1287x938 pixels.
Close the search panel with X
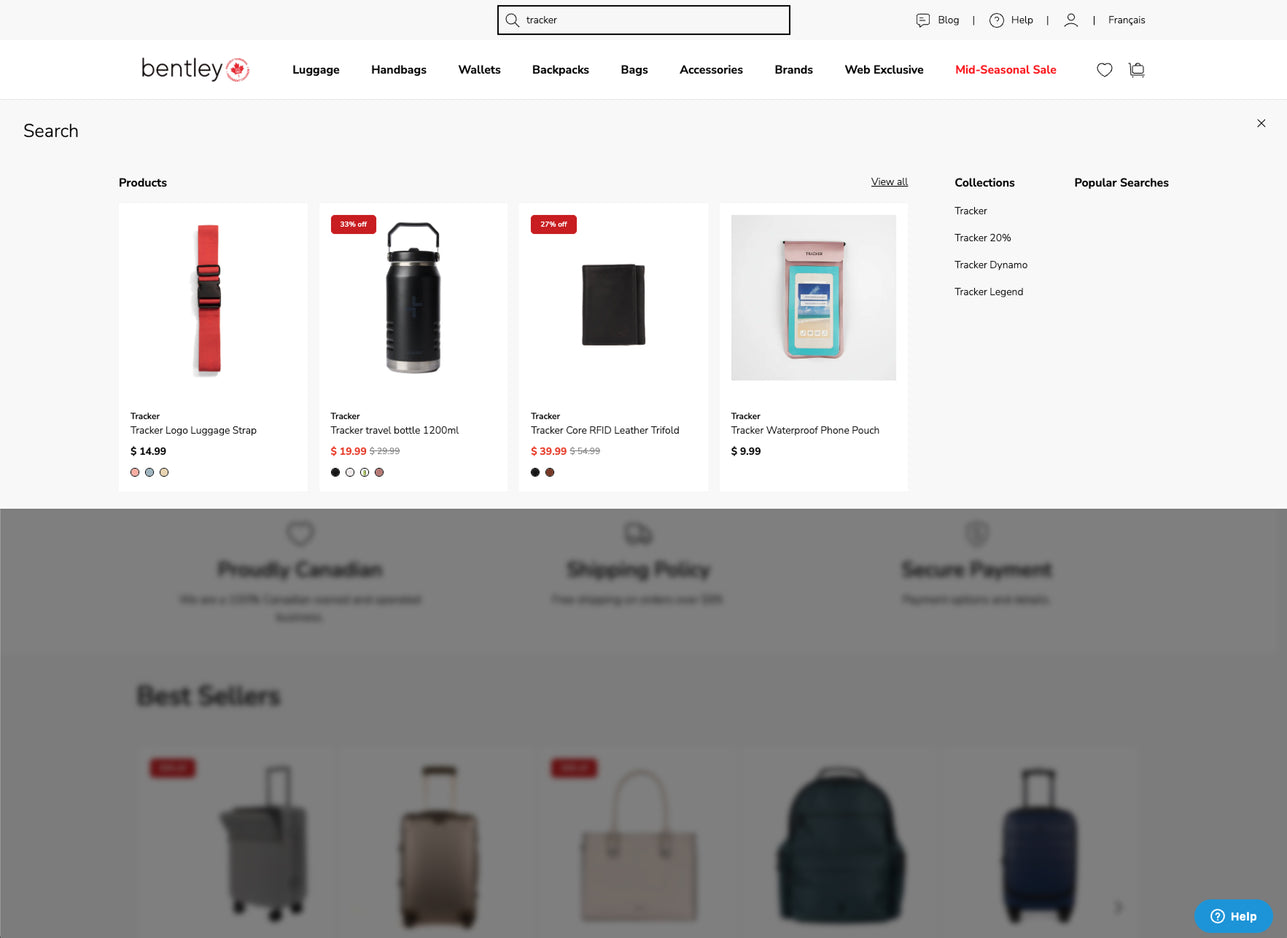[x=1261, y=123]
